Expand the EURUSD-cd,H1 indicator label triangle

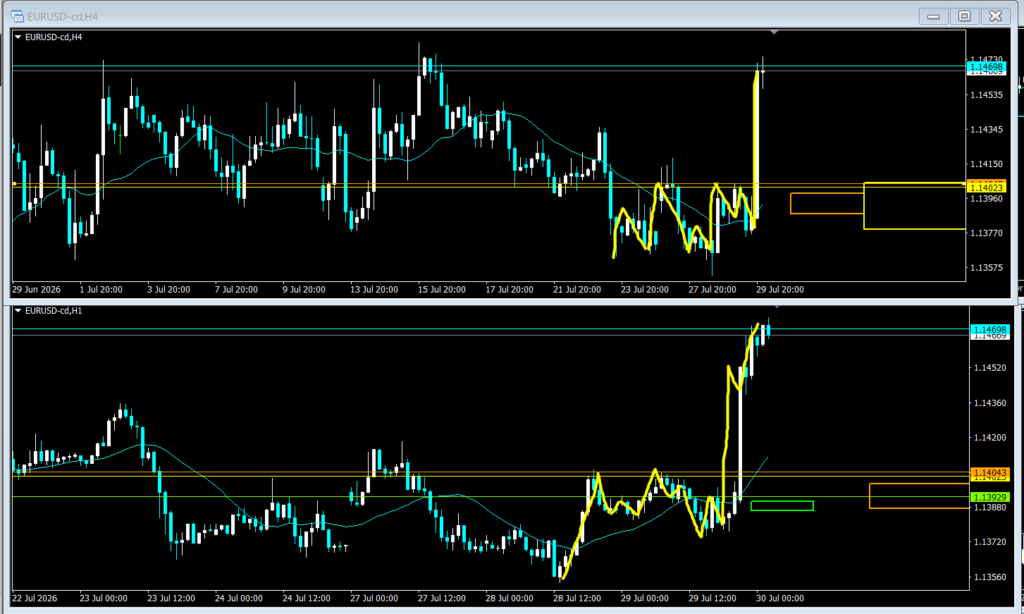point(18,311)
